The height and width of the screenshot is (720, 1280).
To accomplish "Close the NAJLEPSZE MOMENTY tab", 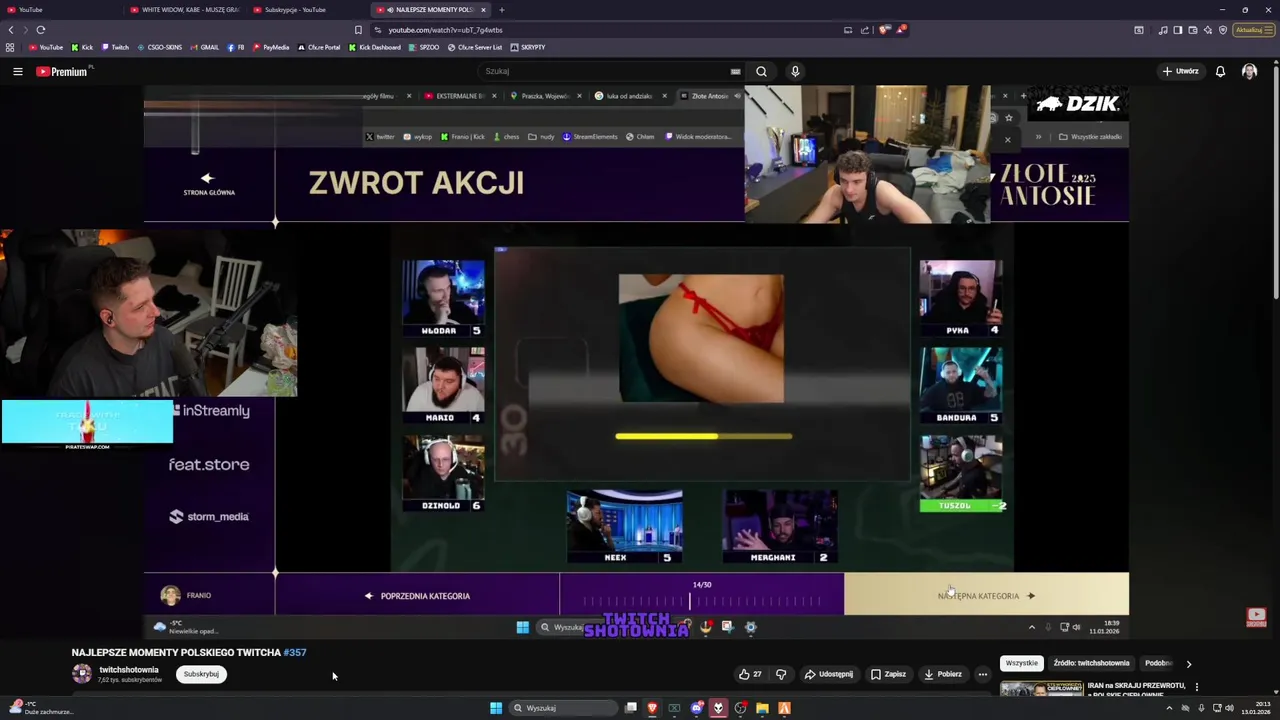I will pos(483,10).
